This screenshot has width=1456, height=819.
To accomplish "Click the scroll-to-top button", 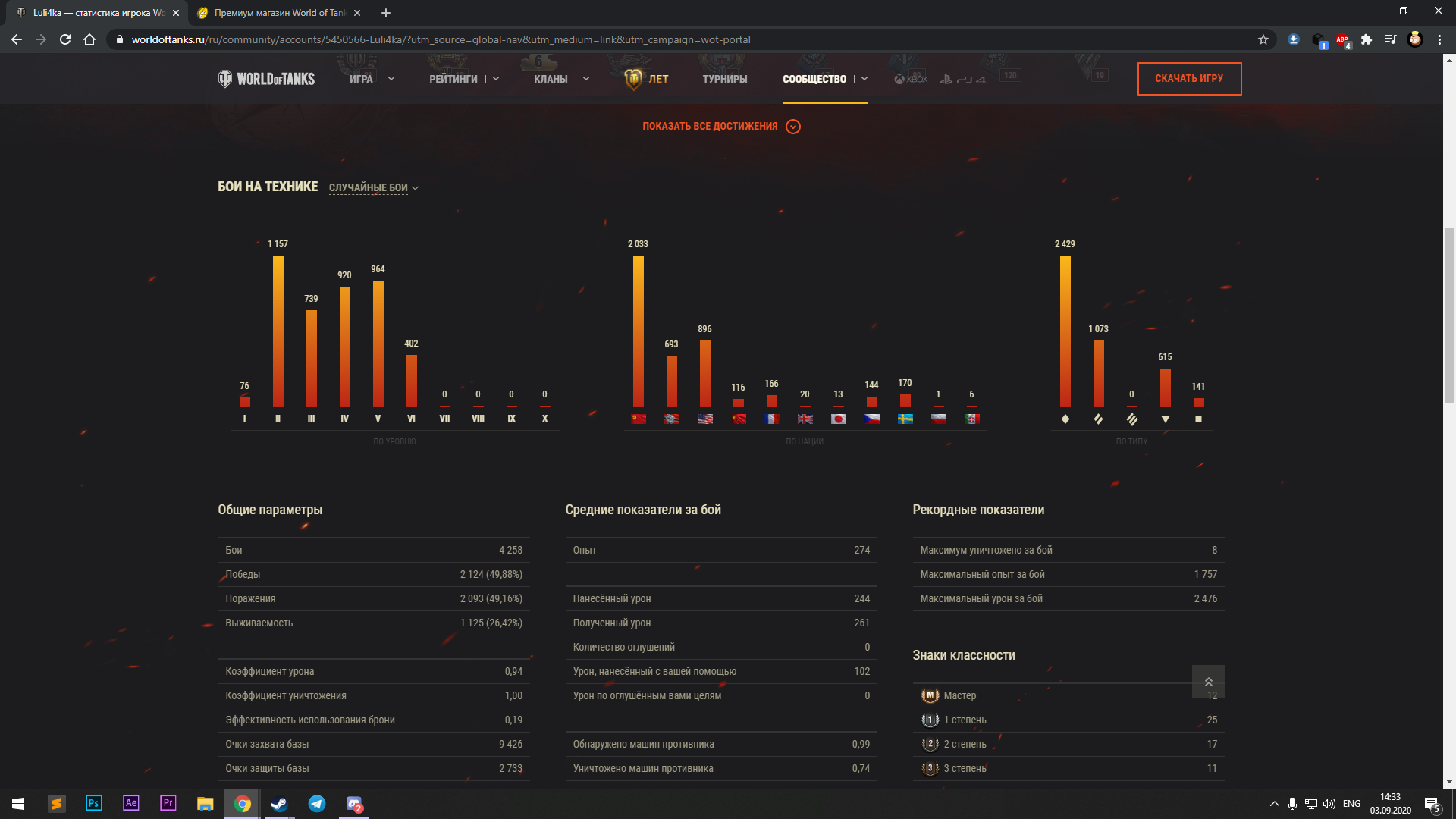I will 1209,682.
